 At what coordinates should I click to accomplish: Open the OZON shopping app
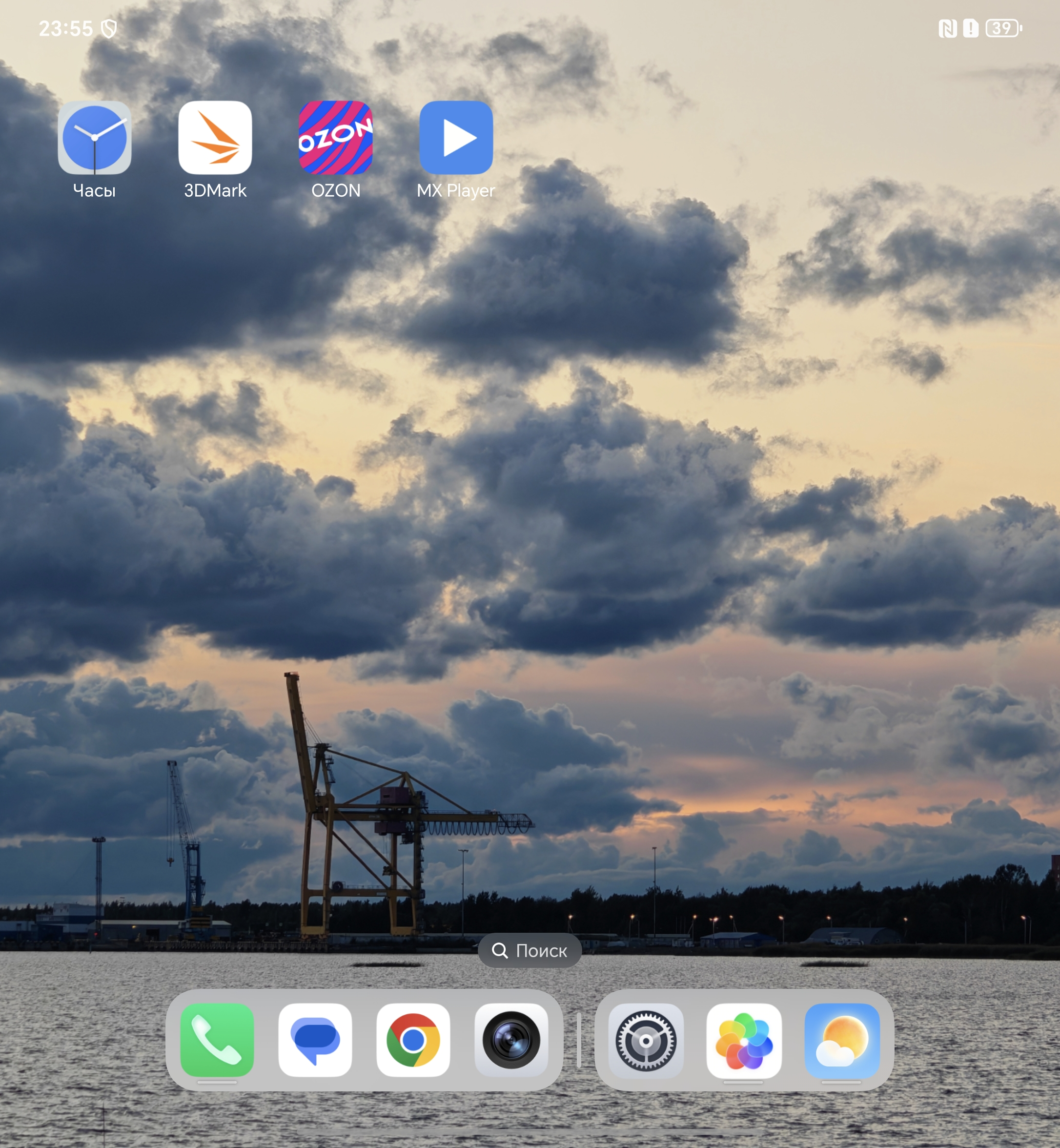click(x=336, y=138)
